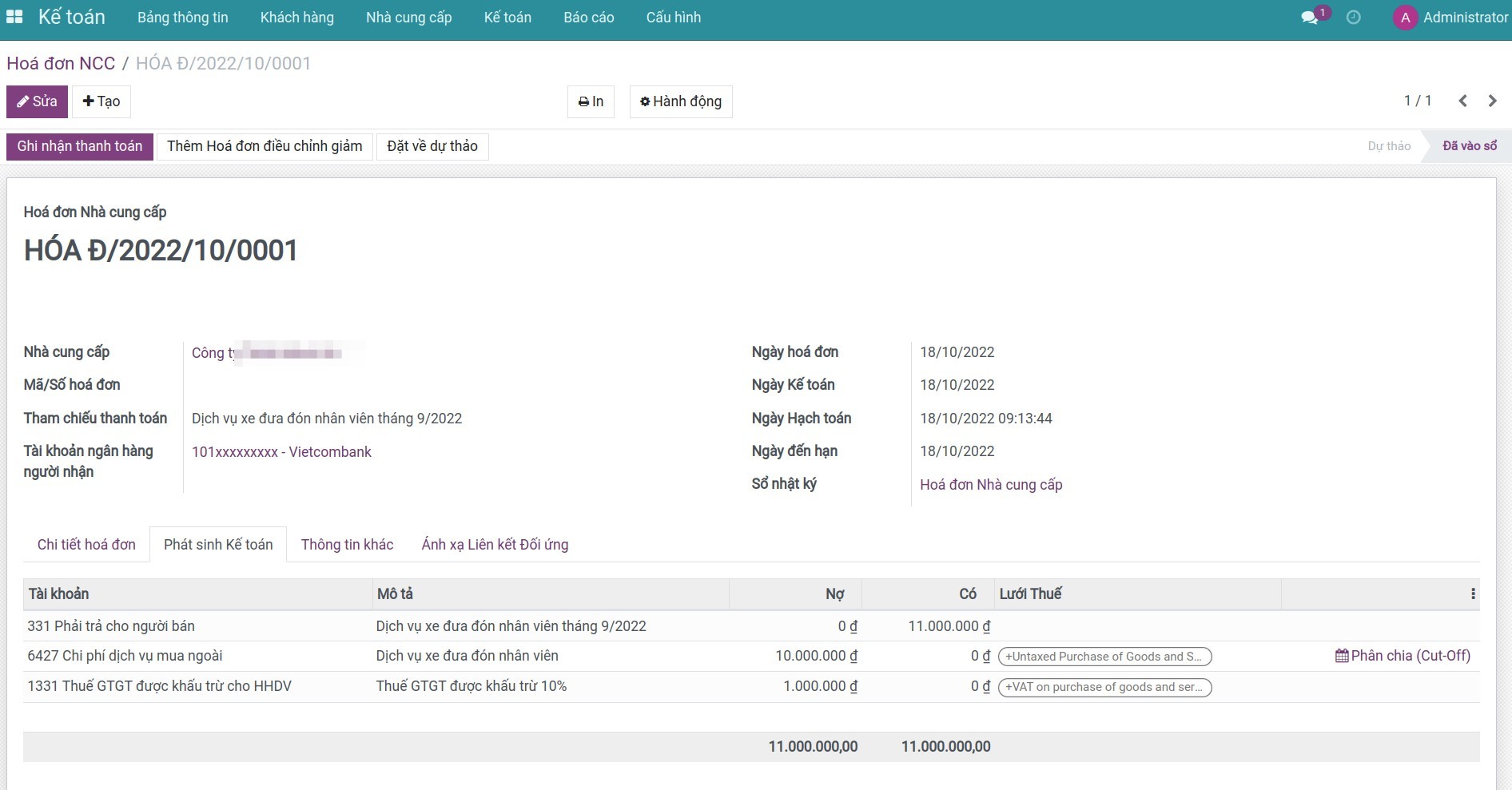Go to previous record arrow
Image resolution: width=1512 pixels, height=790 pixels.
coord(1462,101)
